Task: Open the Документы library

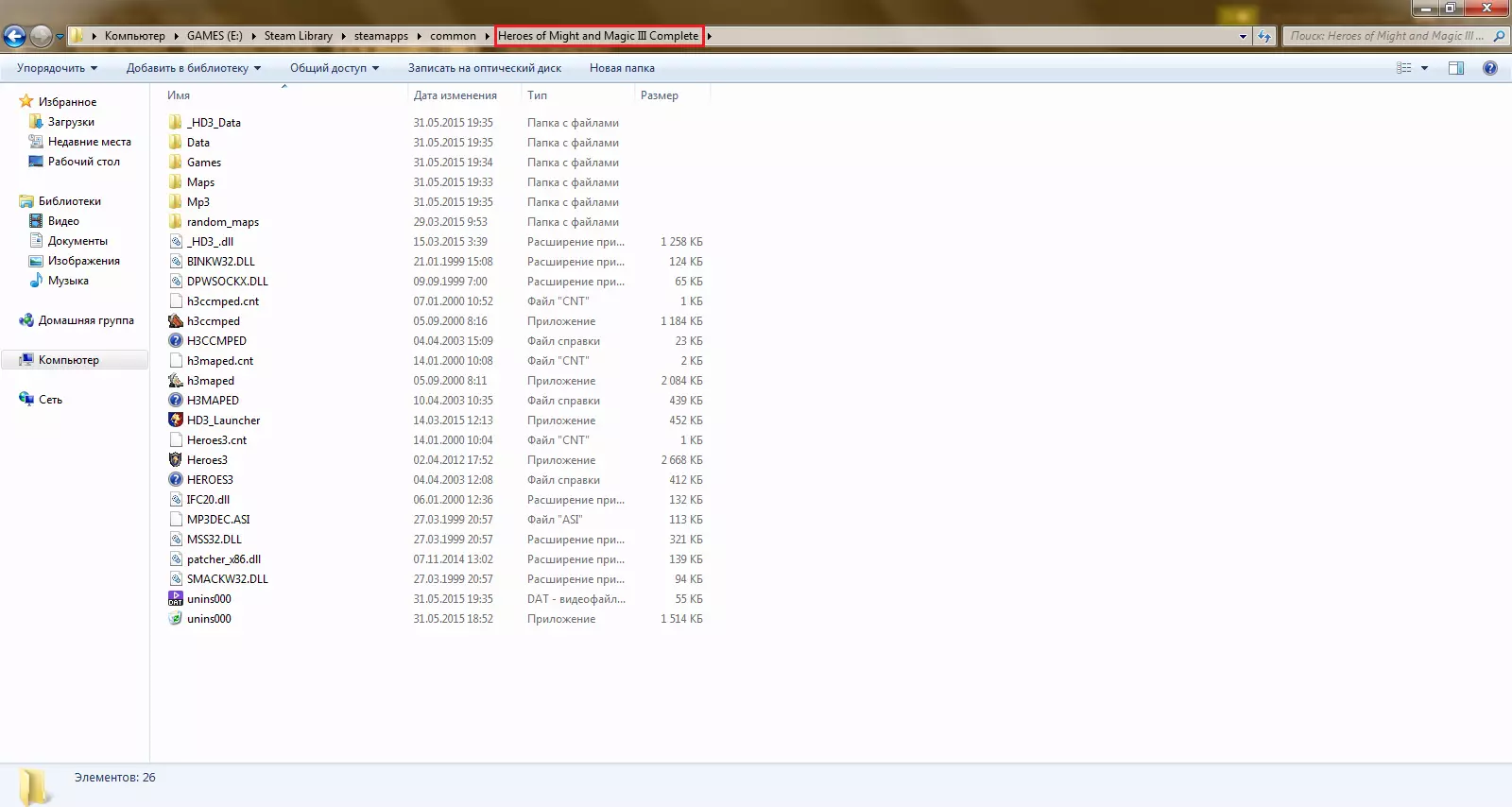Action: coord(77,241)
